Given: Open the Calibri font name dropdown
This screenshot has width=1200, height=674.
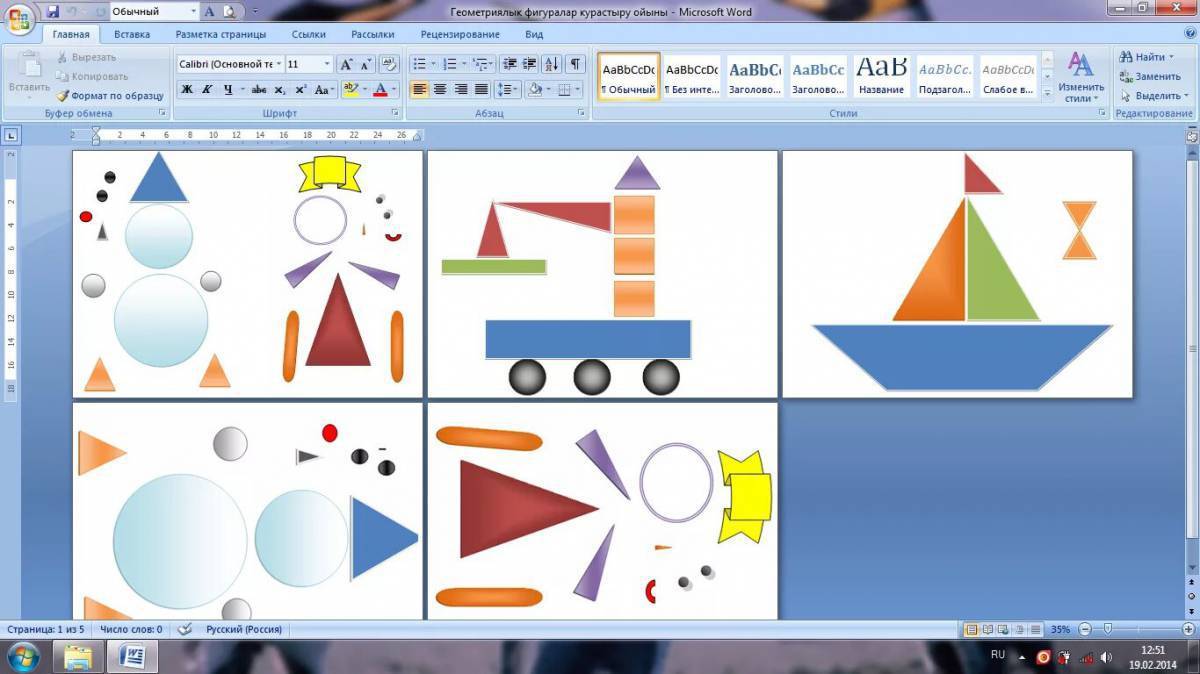Looking at the screenshot, I should [x=278, y=64].
